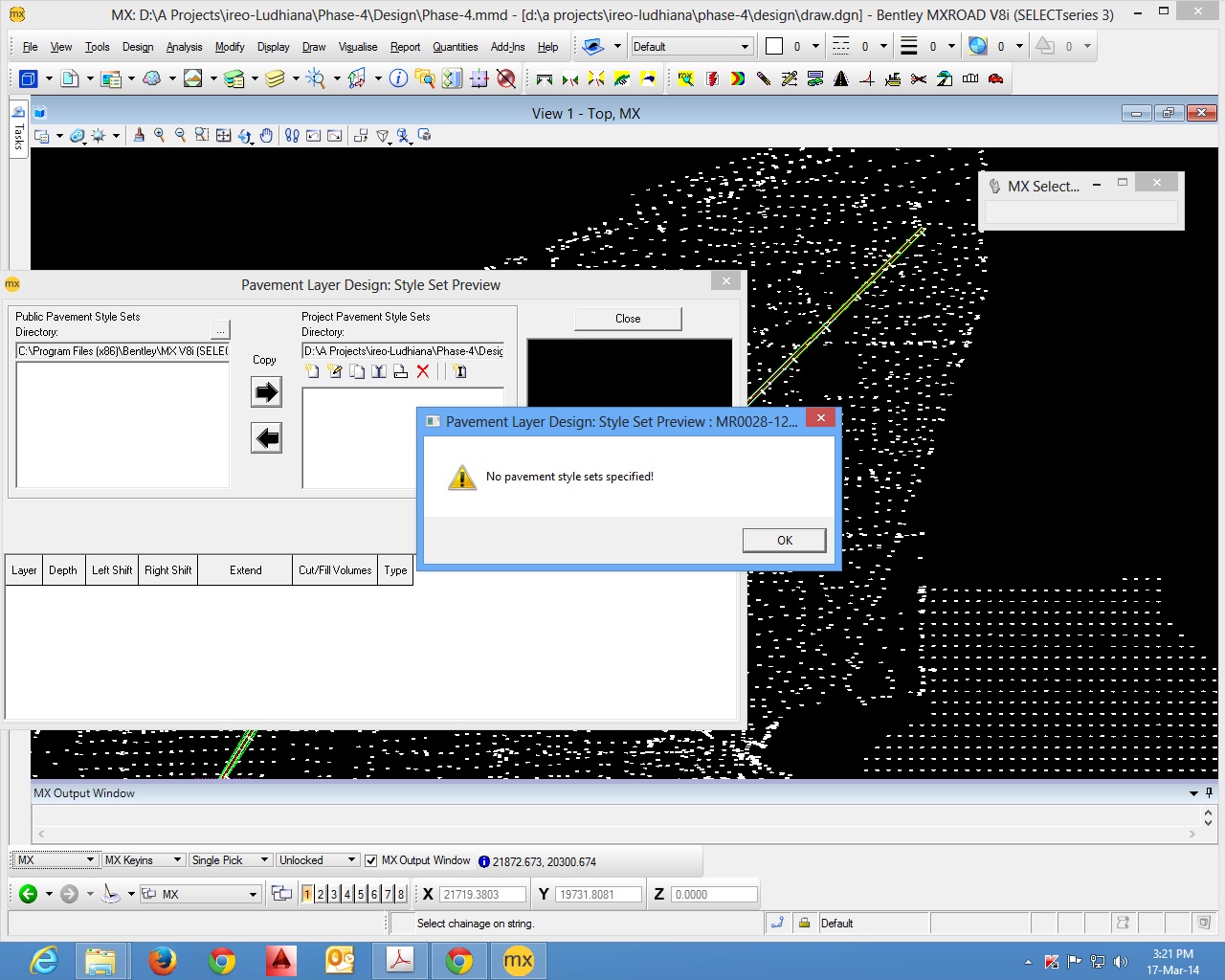Viewport: 1225px width, 980px height.
Task: Click the zoom out icon in View 1 toolbar
Action: [x=181, y=136]
